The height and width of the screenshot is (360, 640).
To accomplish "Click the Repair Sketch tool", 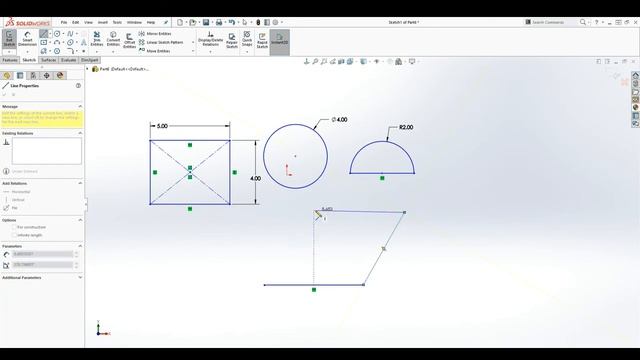I will pos(232,41).
